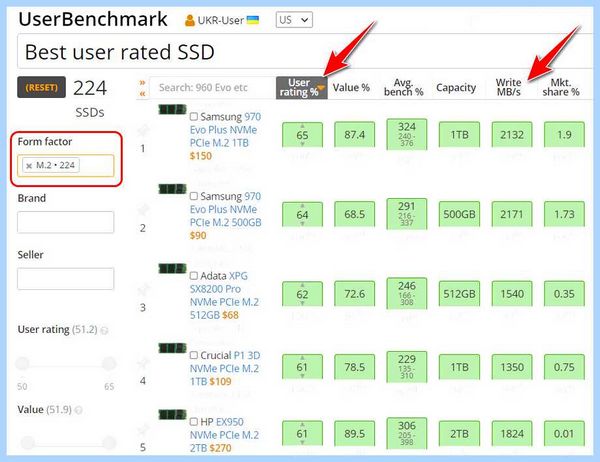Pin the Samsung 970 Evo Plus 1TB row
Viewport: 600px width, 462px height.
pyautogui.click(x=143, y=131)
